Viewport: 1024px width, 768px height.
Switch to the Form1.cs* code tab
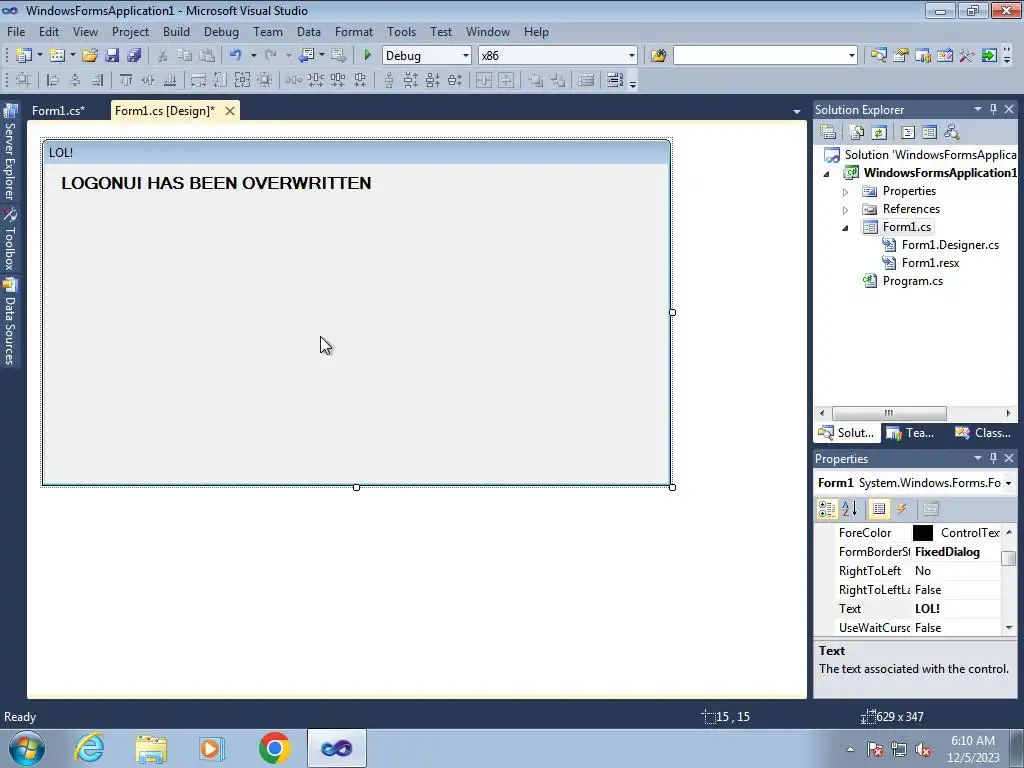coord(58,110)
